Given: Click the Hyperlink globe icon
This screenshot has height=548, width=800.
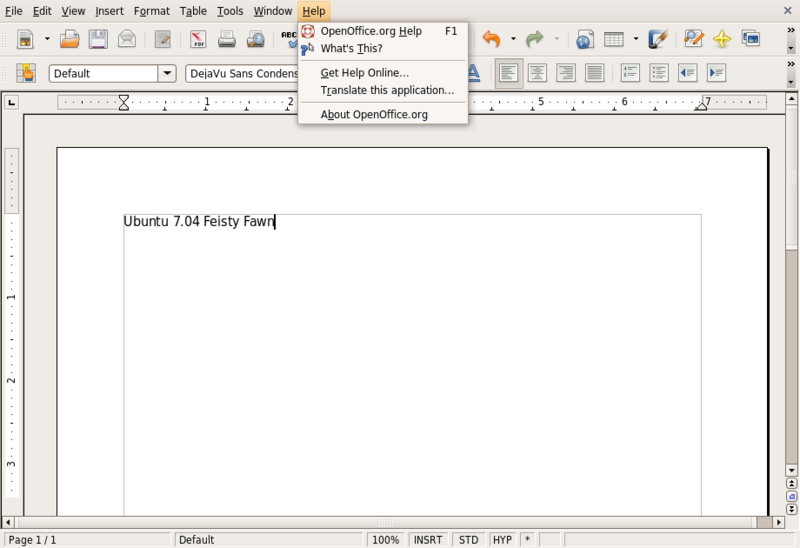Looking at the screenshot, I should 585,39.
